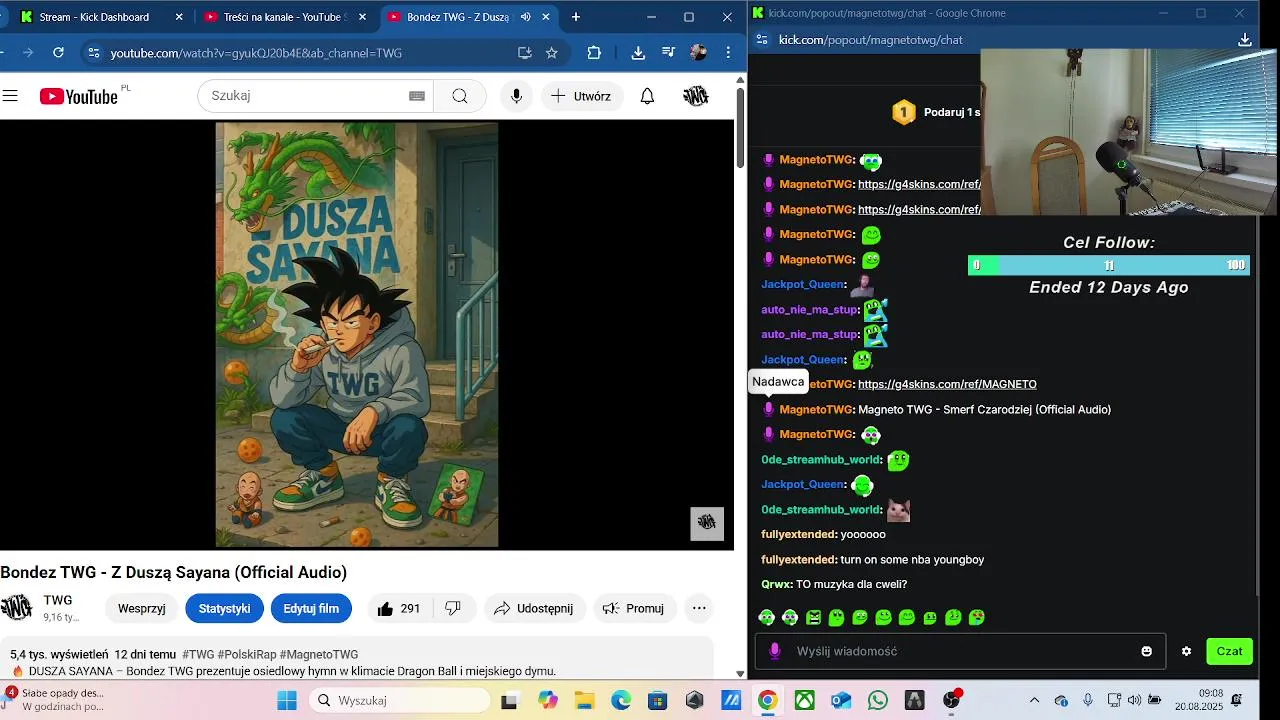This screenshot has width=1280, height=720.
Task: Open Chrome extensions puzzle icon
Action: [x=594, y=53]
